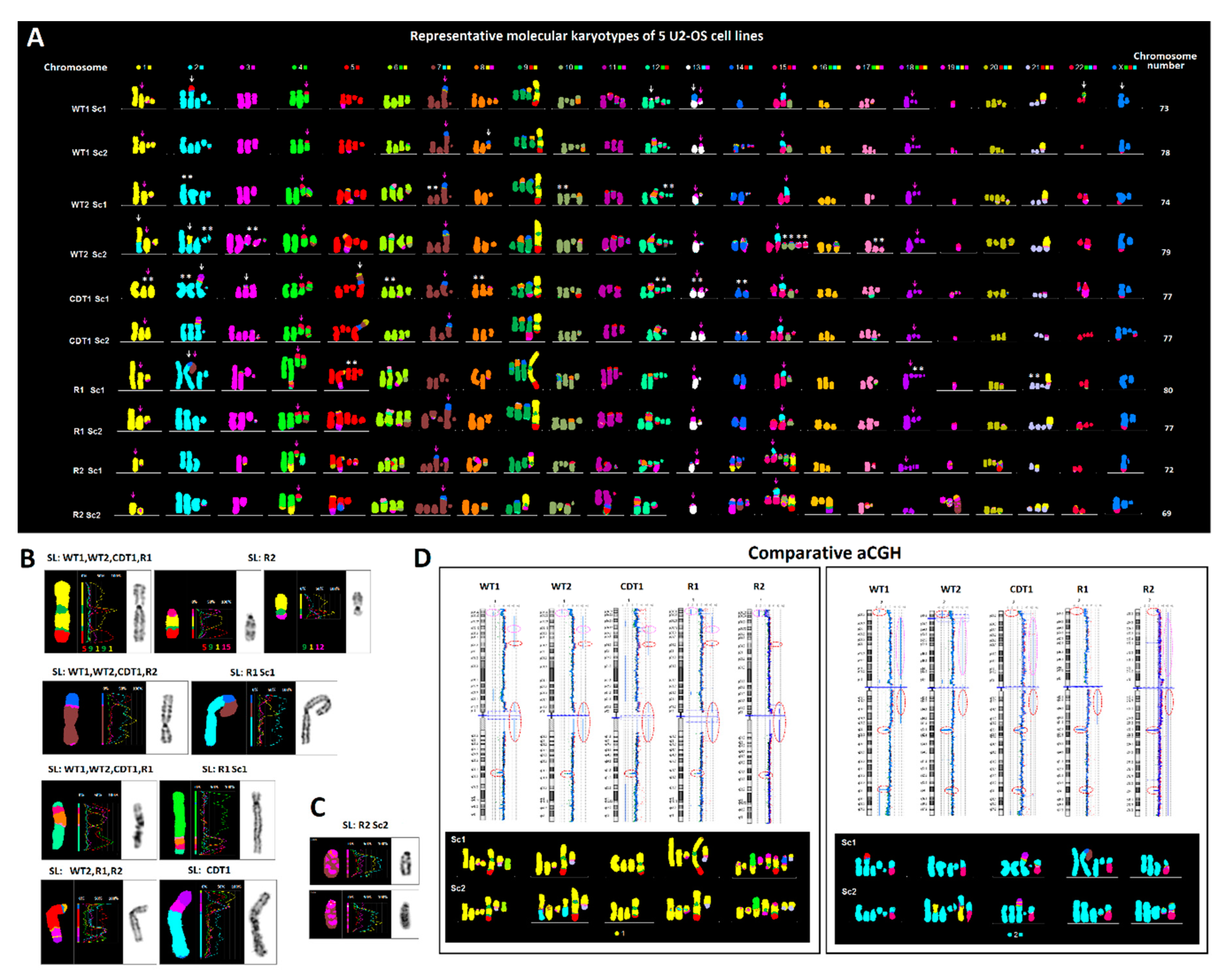Image resolution: width=1226 pixels, height=980 pixels.
Task: Select the 'CDT1 Sc1' row label
Action: tap(89, 299)
